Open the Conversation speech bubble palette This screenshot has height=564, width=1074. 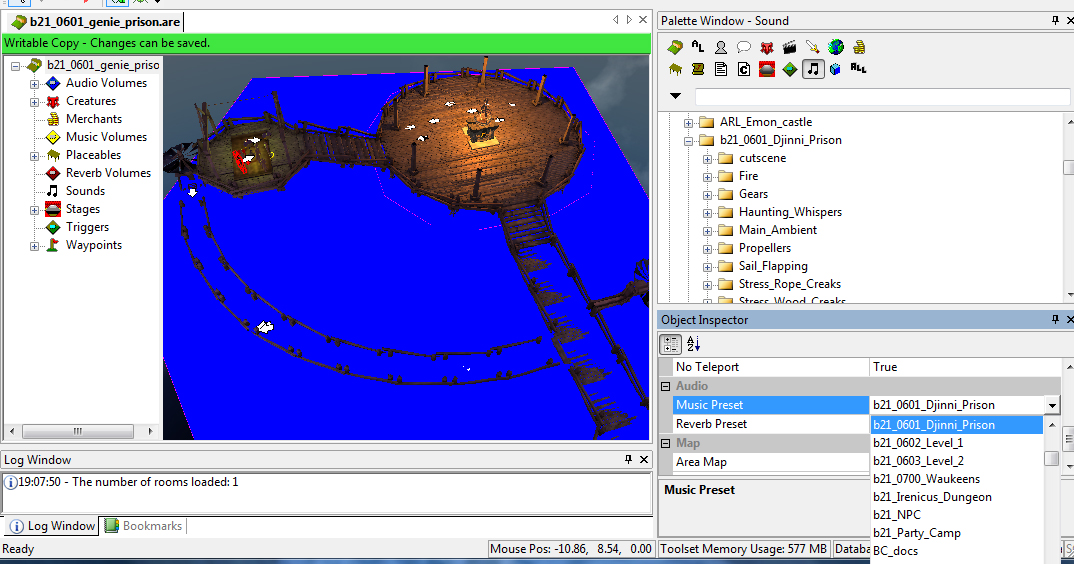click(743, 47)
